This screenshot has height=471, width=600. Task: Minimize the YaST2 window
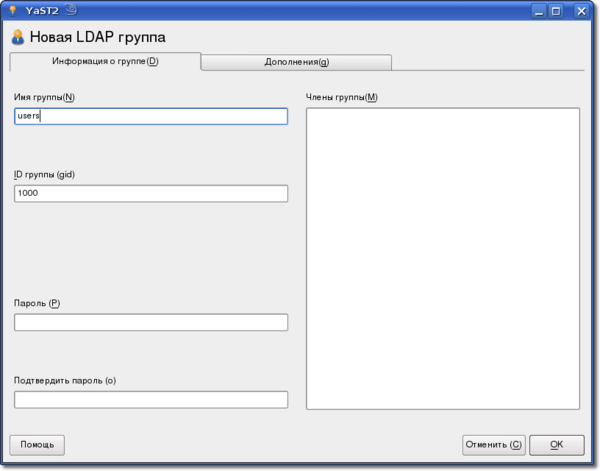coord(538,11)
